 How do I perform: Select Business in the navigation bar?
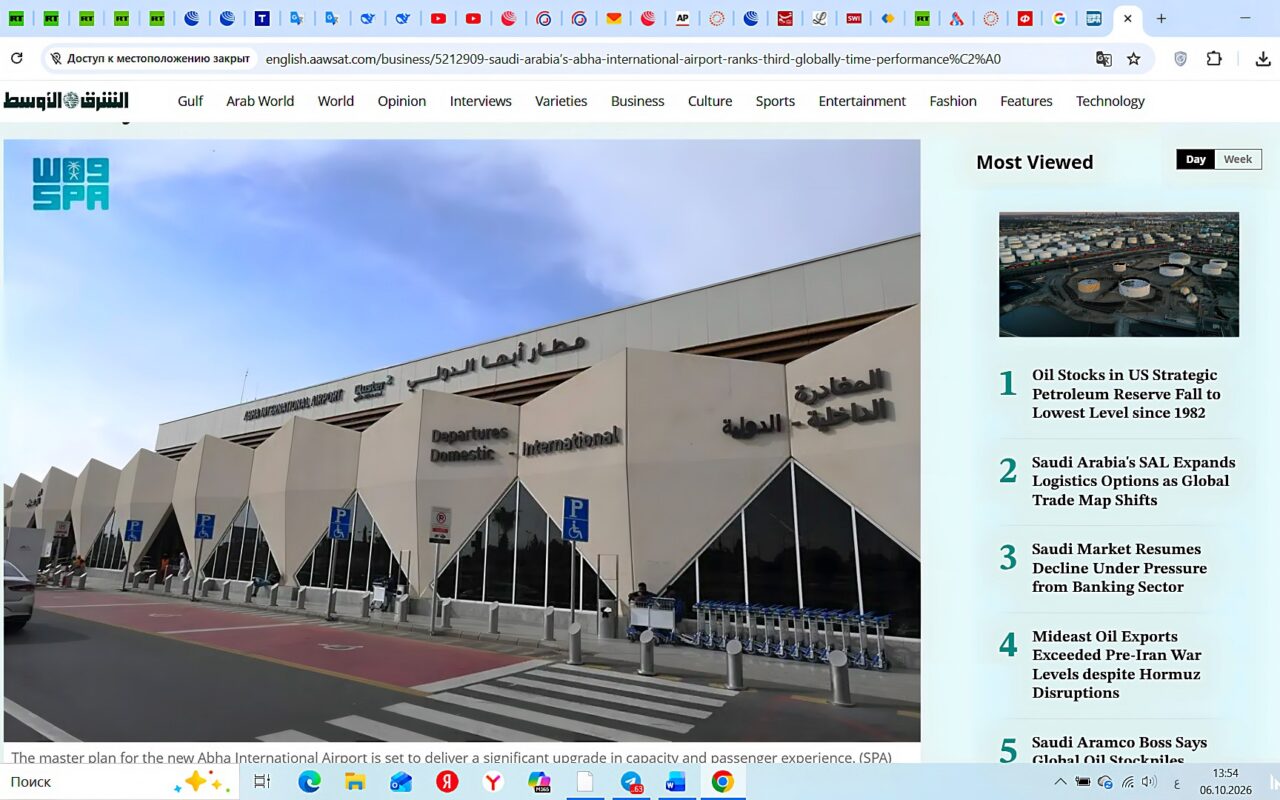coord(638,101)
